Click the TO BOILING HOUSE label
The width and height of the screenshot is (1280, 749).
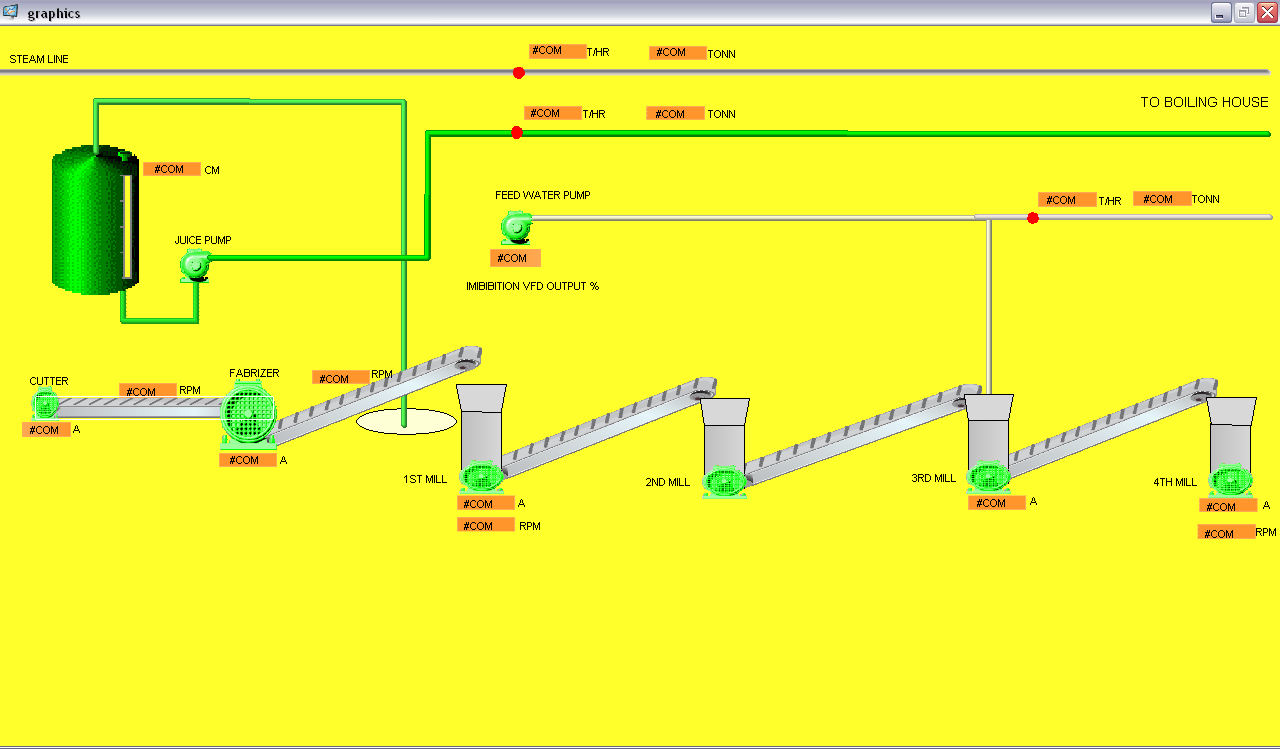(x=1204, y=102)
